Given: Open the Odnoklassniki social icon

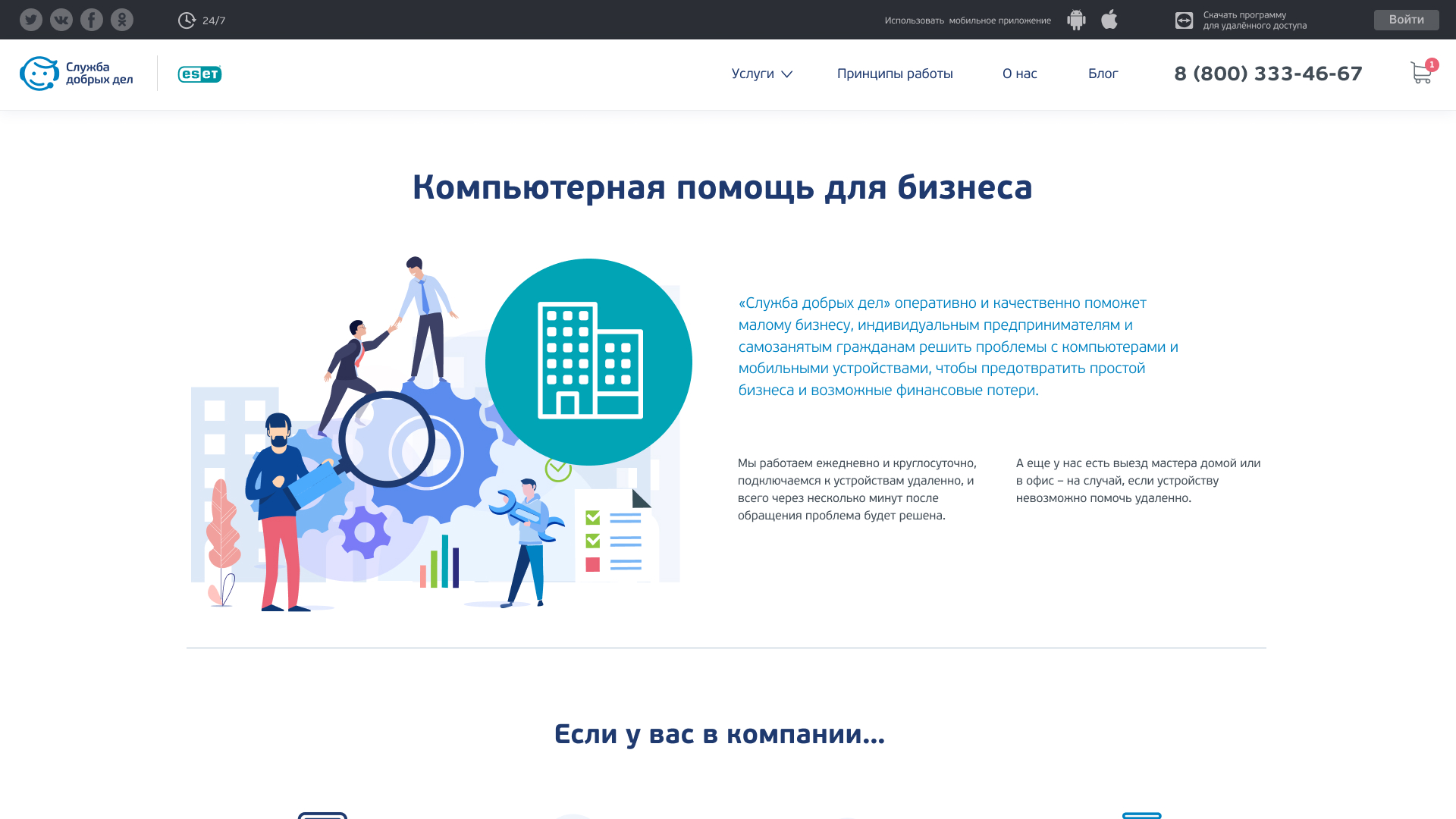Looking at the screenshot, I should point(122,20).
